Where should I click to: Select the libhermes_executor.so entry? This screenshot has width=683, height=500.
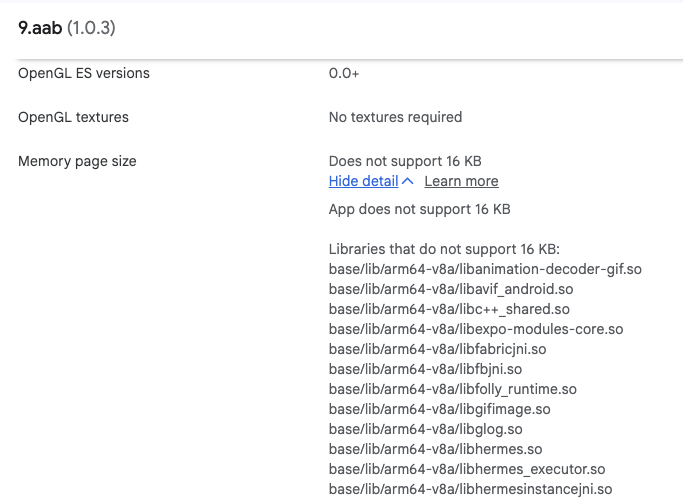pyautogui.click(x=467, y=469)
